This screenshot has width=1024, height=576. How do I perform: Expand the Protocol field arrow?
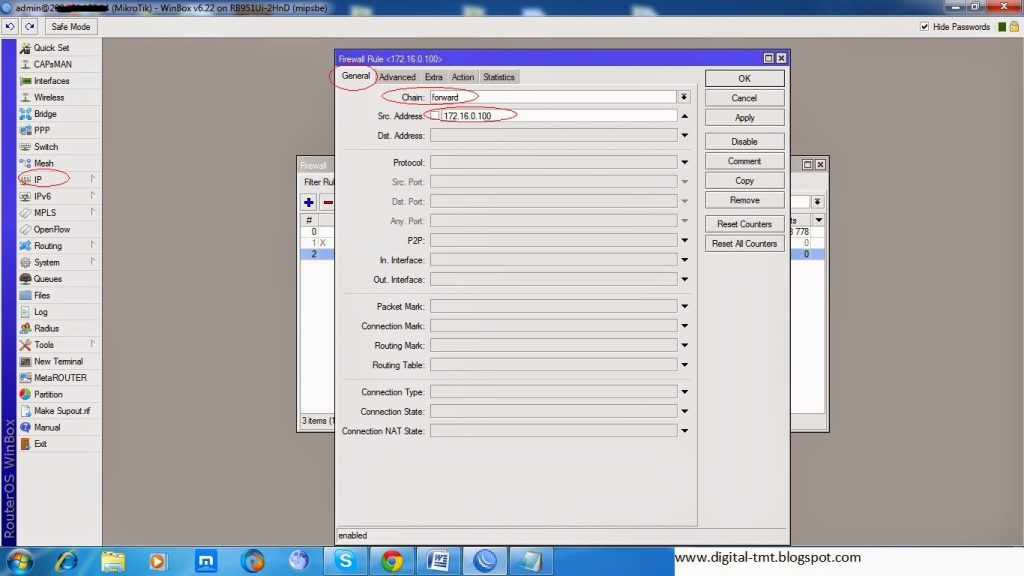point(684,163)
